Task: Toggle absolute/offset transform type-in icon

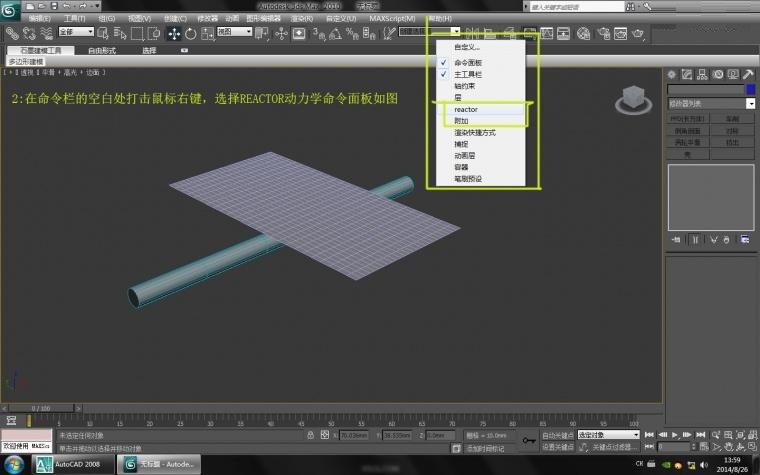Action: click(325, 435)
